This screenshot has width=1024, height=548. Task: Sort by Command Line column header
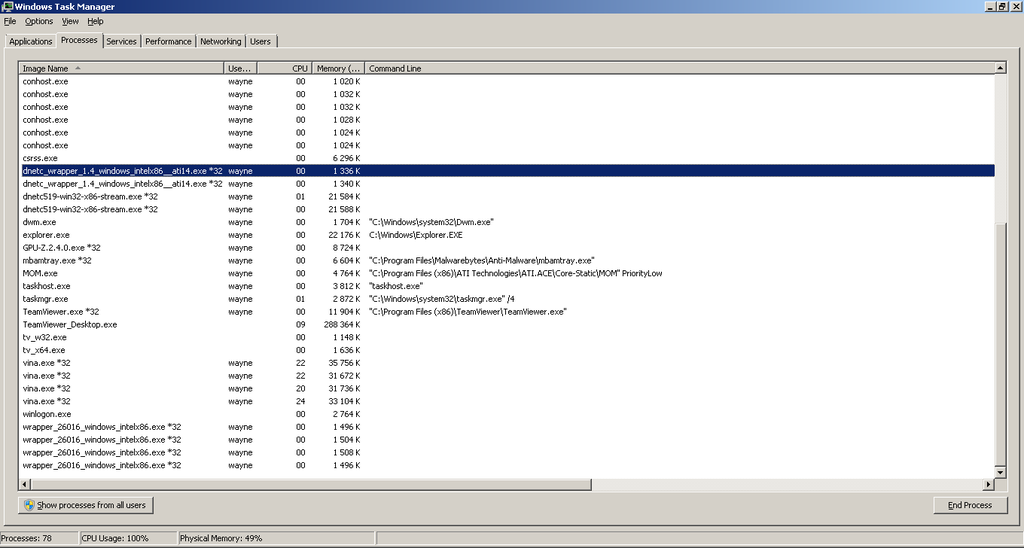[679, 68]
